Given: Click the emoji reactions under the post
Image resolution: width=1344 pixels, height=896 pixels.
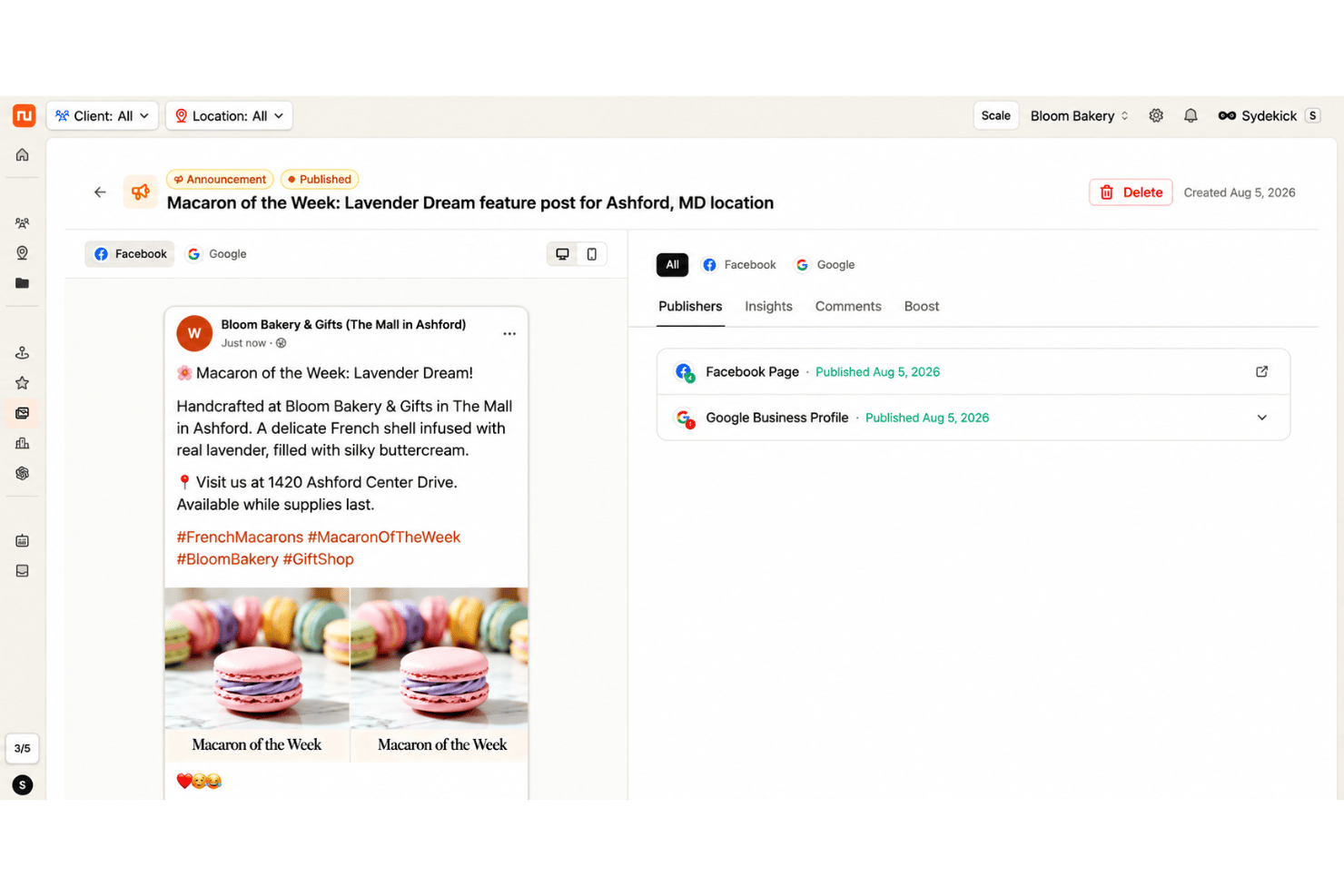Looking at the screenshot, I should coord(199,782).
